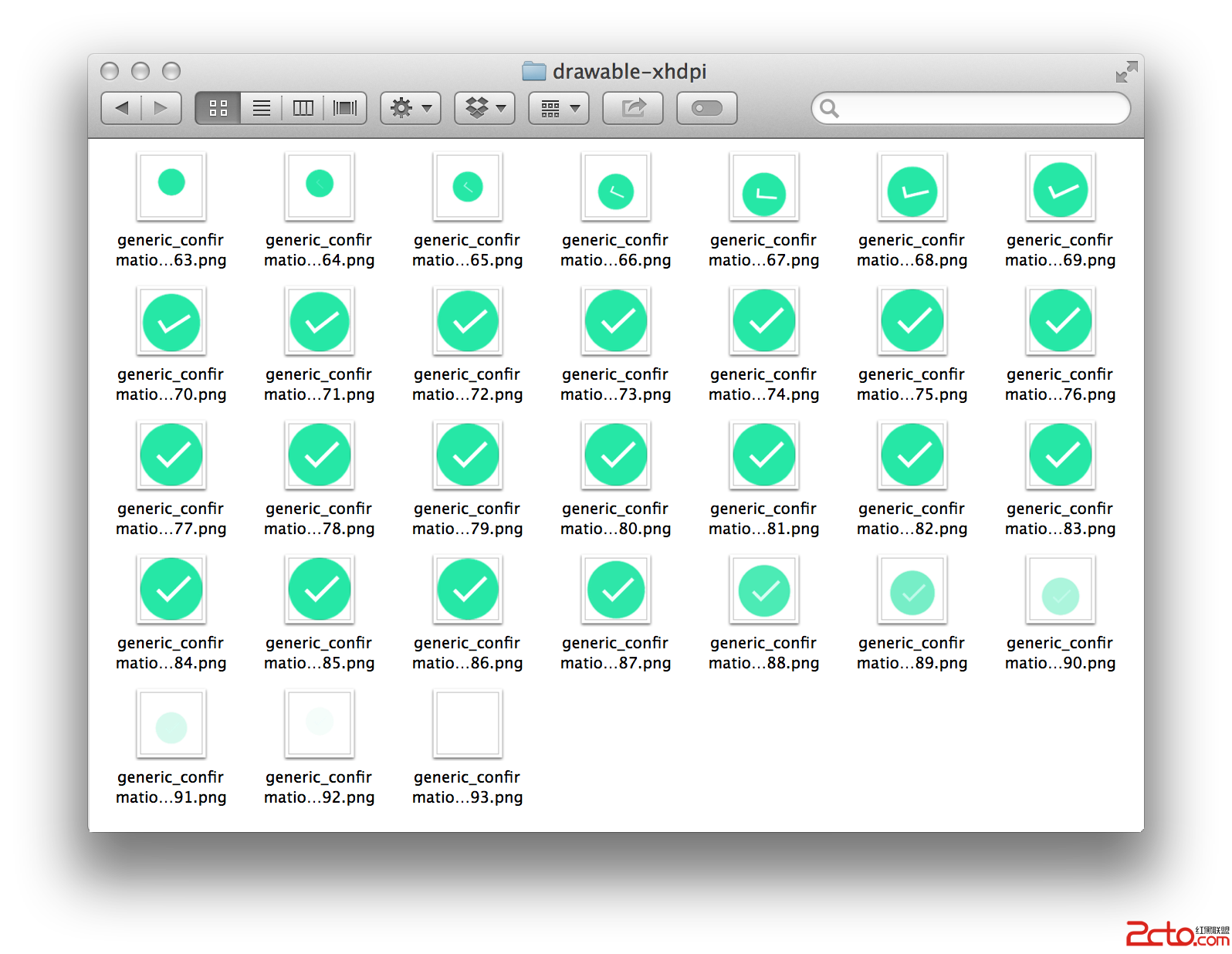Select the thumbnail of file ending 89.png

(912, 589)
